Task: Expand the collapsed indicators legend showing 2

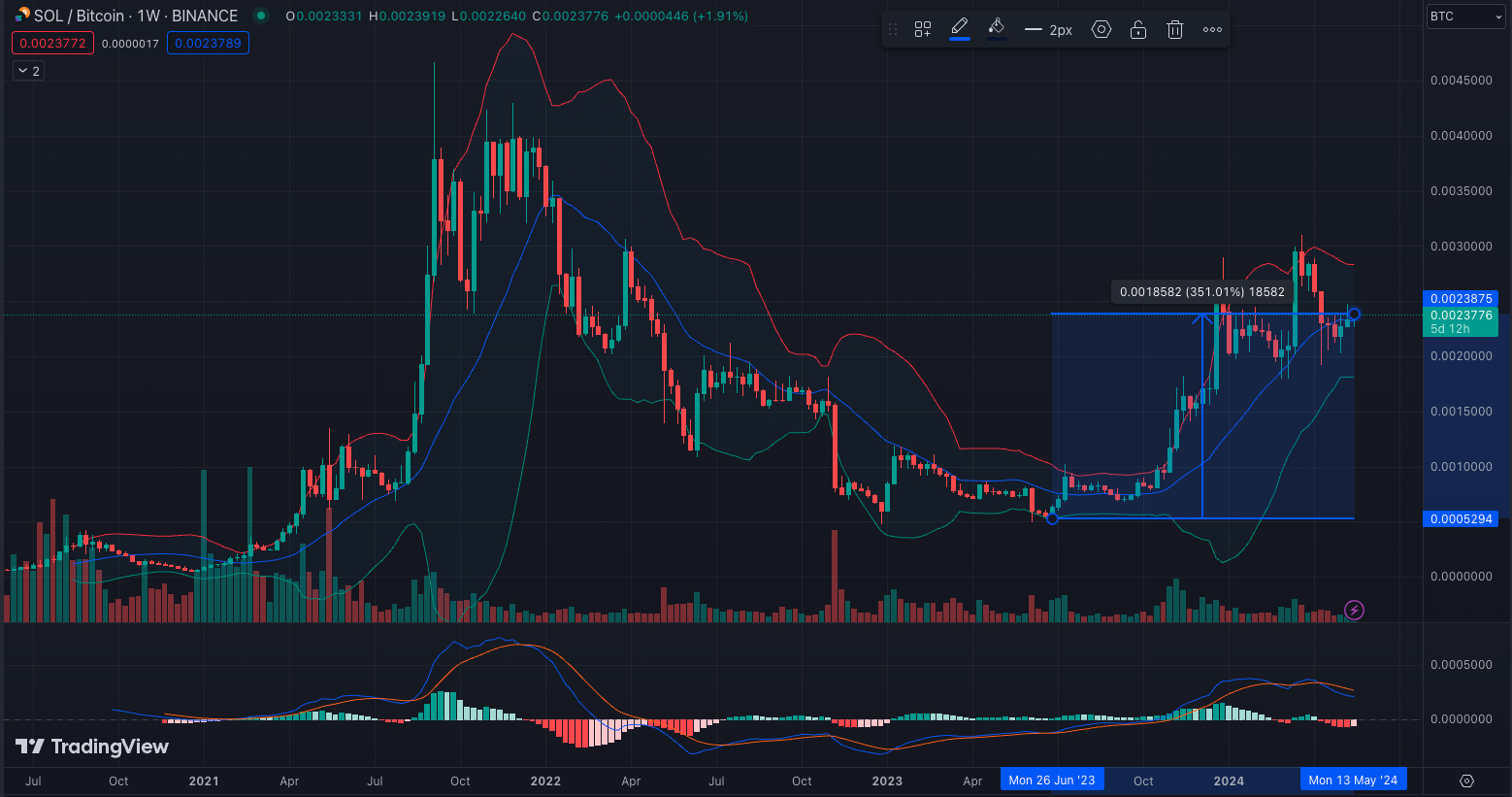Action: (28, 71)
